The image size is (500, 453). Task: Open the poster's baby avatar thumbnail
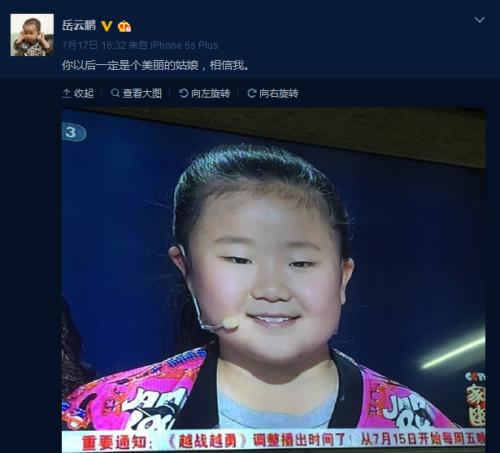[32, 35]
